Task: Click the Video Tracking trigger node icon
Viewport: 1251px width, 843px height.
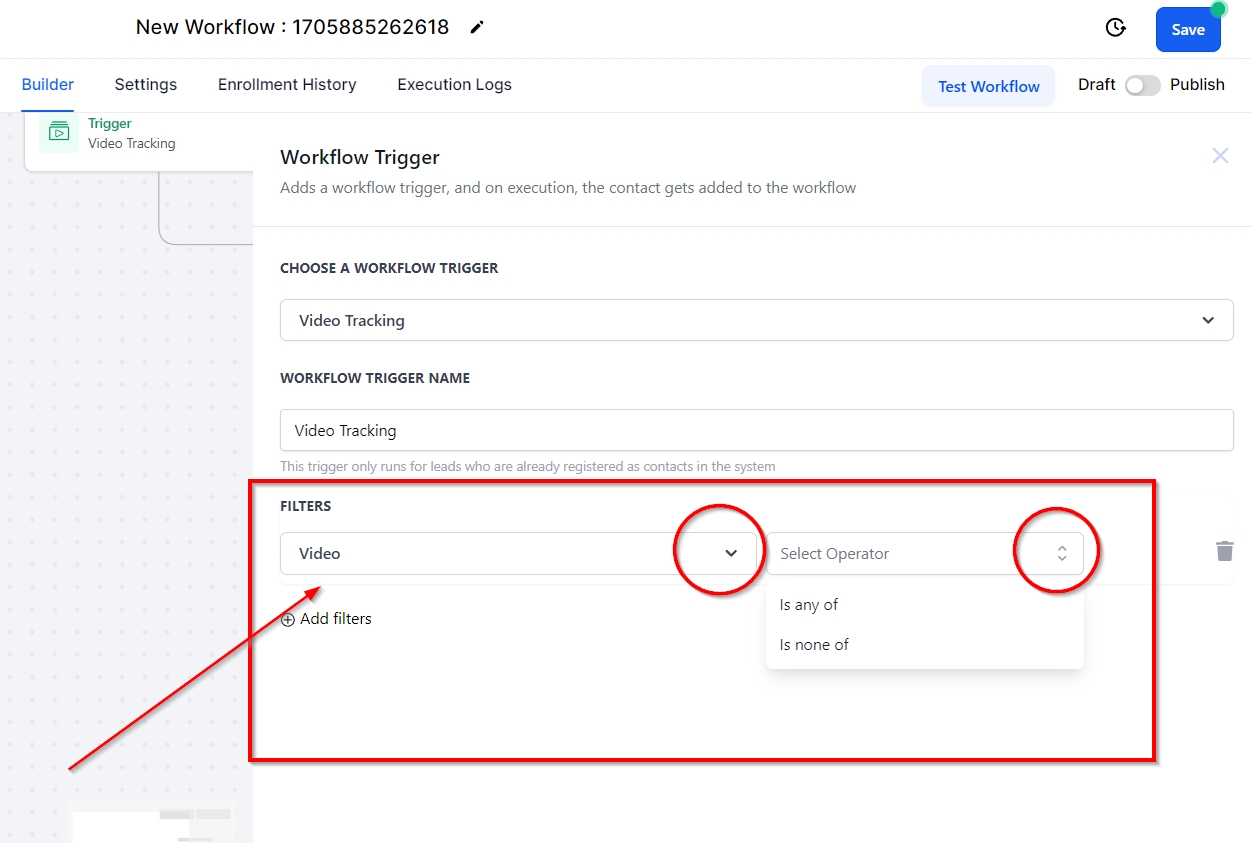Action: pos(59,133)
